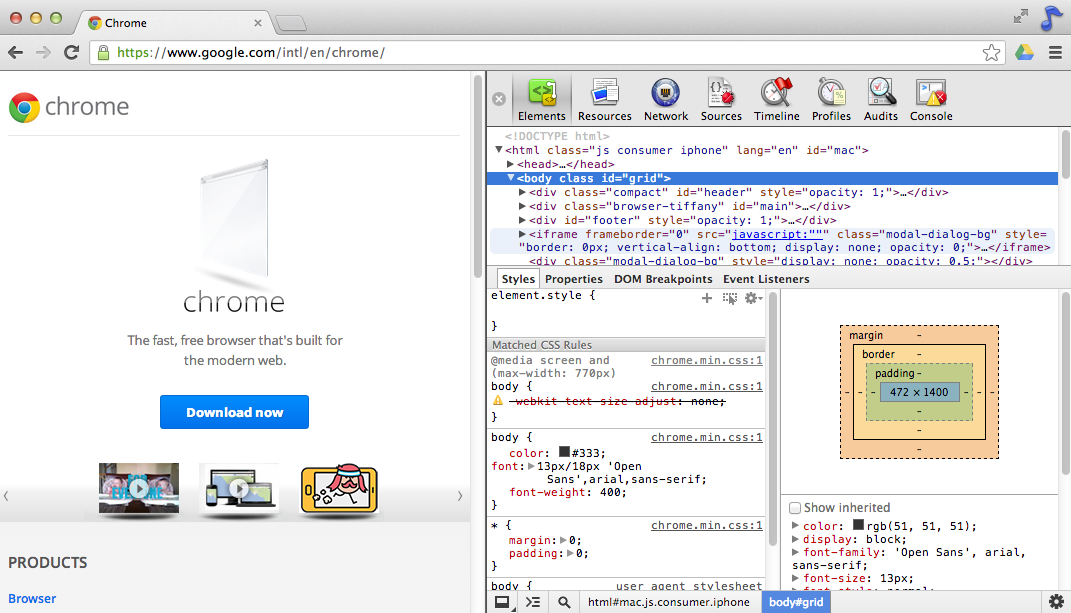The width and height of the screenshot is (1071, 613).
Task: Open the Elements panel in DevTools
Action: [541, 100]
